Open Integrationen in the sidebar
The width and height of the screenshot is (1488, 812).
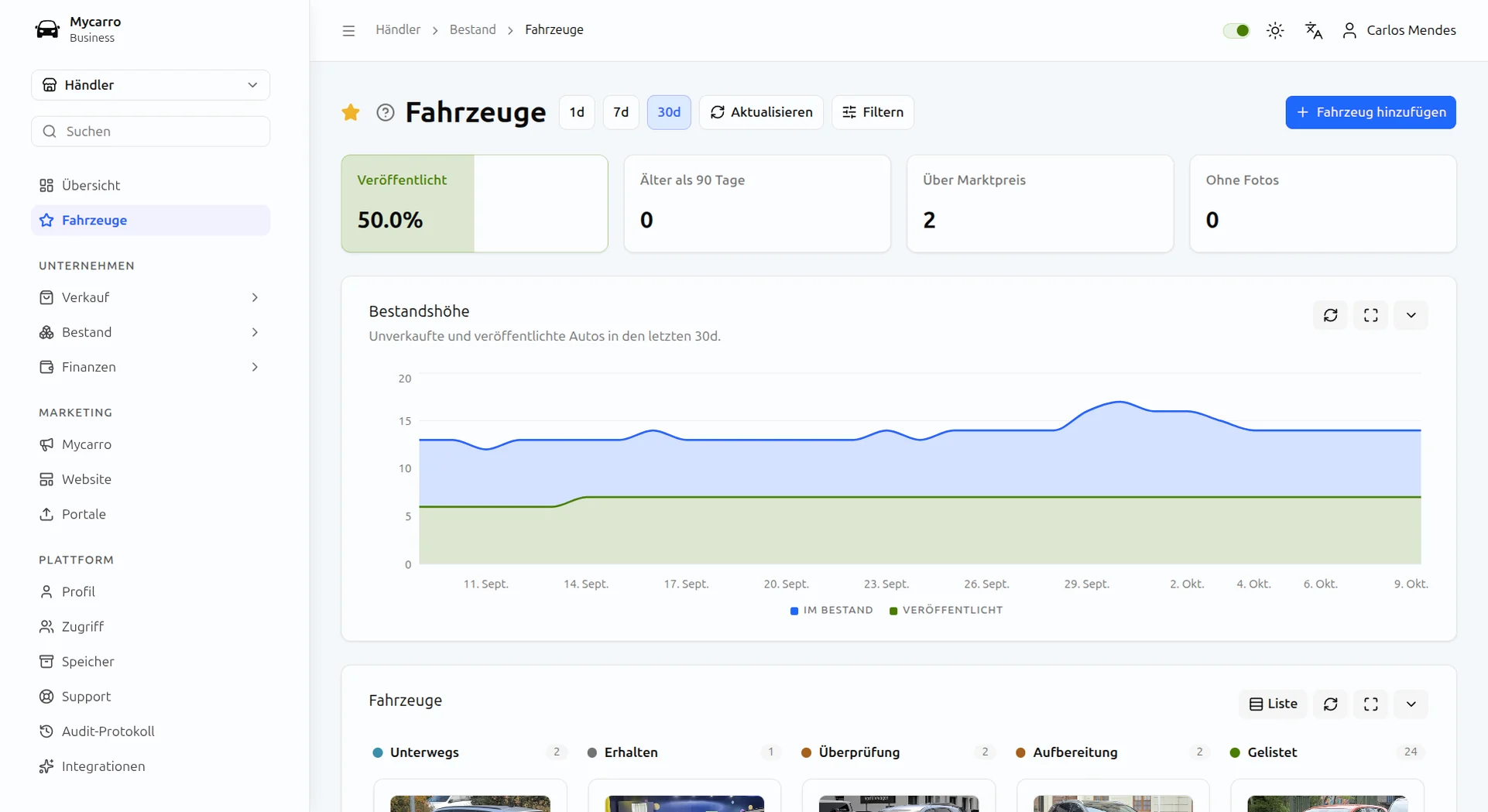pos(150,766)
